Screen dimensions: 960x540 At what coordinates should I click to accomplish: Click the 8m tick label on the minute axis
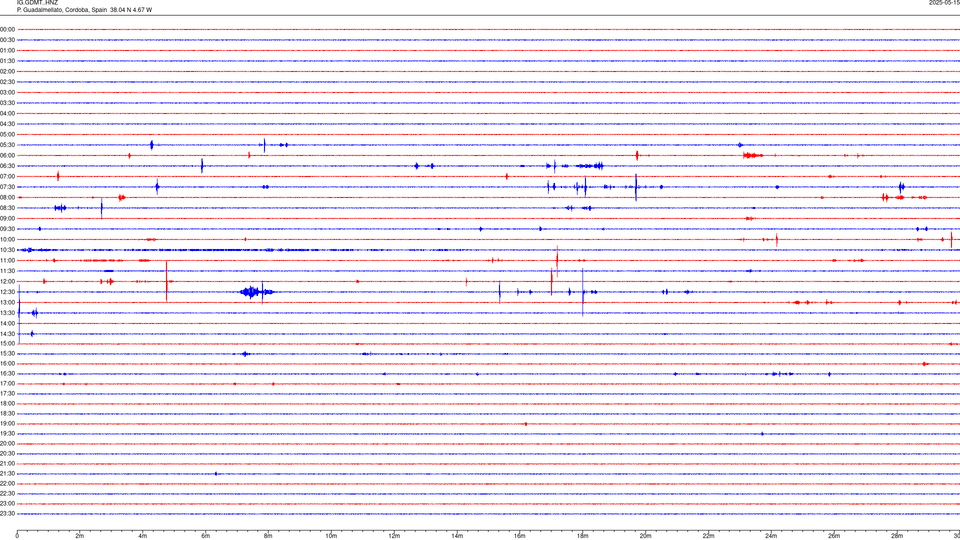tap(268, 536)
